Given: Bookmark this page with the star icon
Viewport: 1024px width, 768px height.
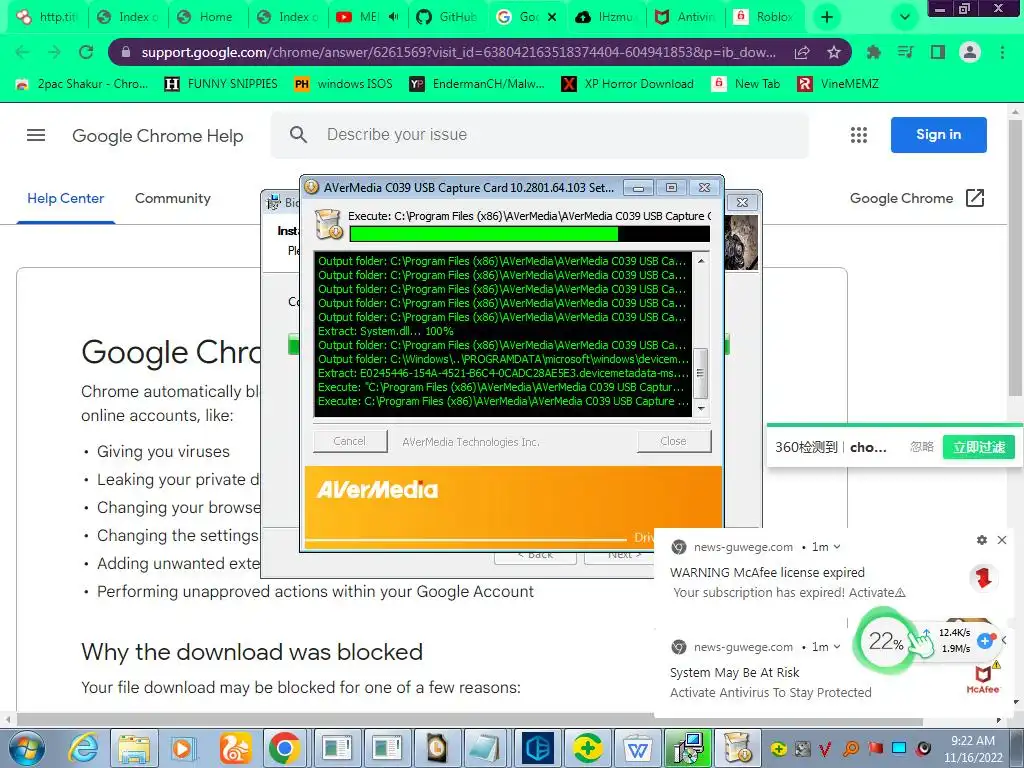Looking at the screenshot, I should pyautogui.click(x=833, y=52).
